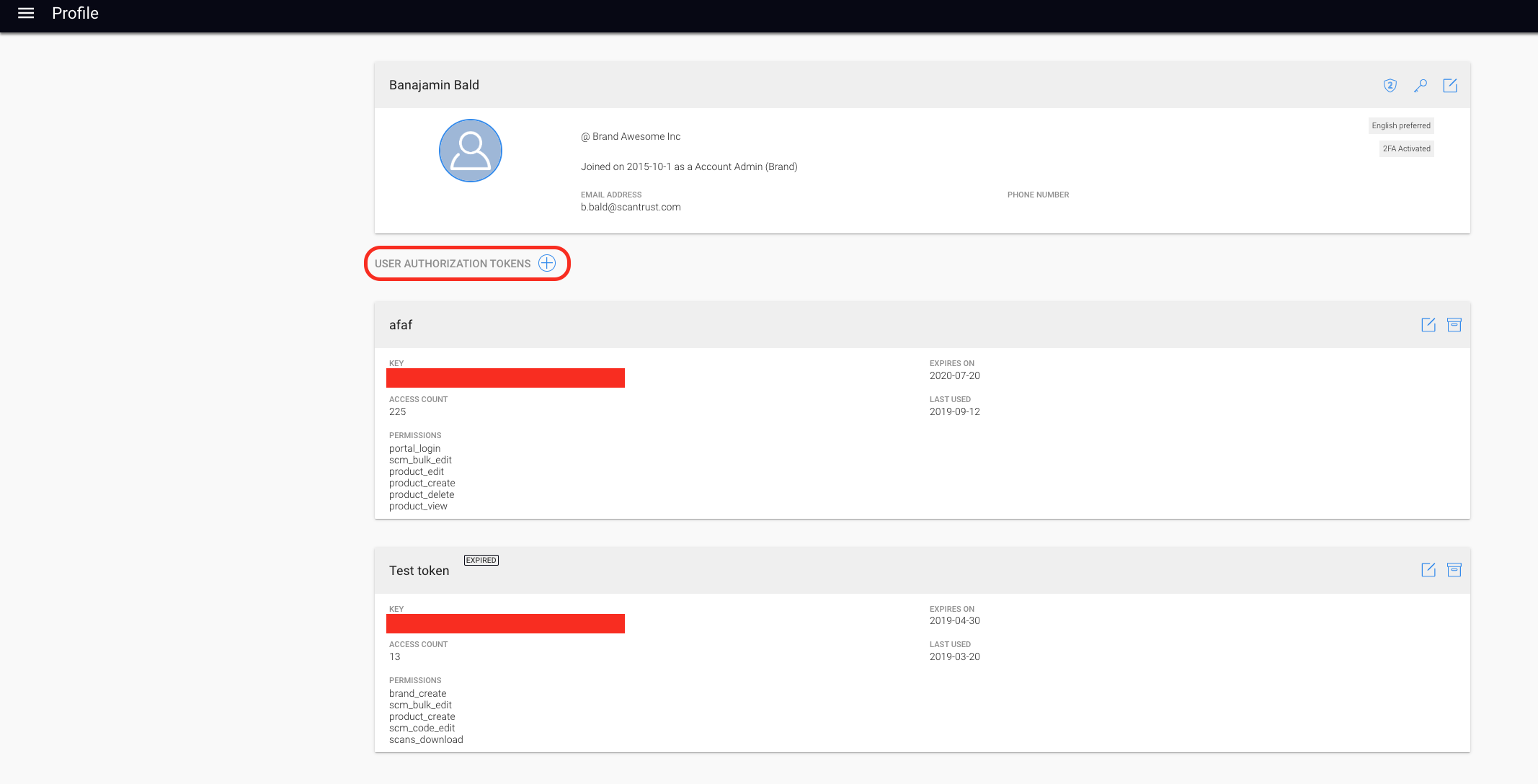Click the change password key icon
Viewport: 1538px width, 784px height.
click(x=1421, y=86)
